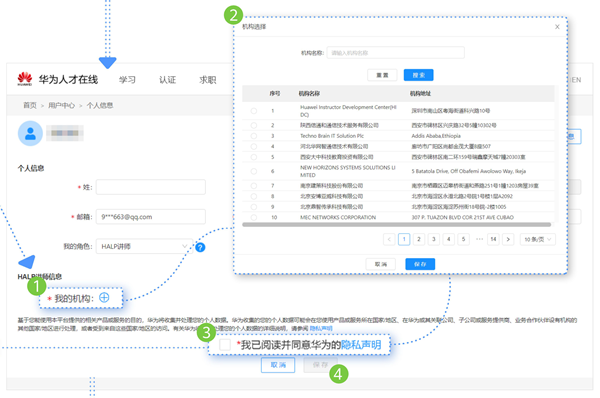The width and height of the screenshot is (600, 398).
Task: Focus the 邮箱 input showing qq.com
Action: pyautogui.click(x=151, y=217)
